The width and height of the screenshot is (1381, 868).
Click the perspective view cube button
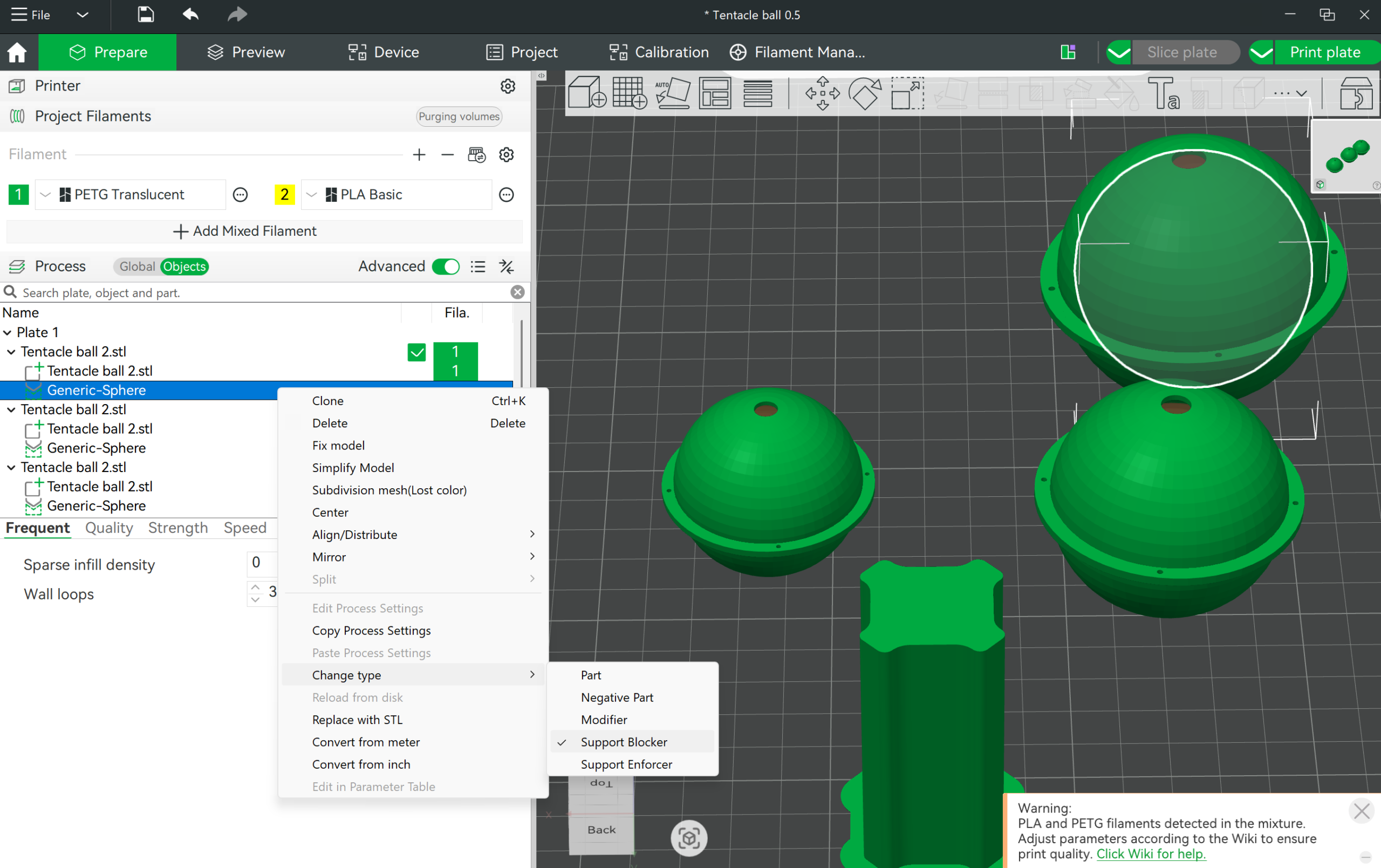tap(689, 838)
